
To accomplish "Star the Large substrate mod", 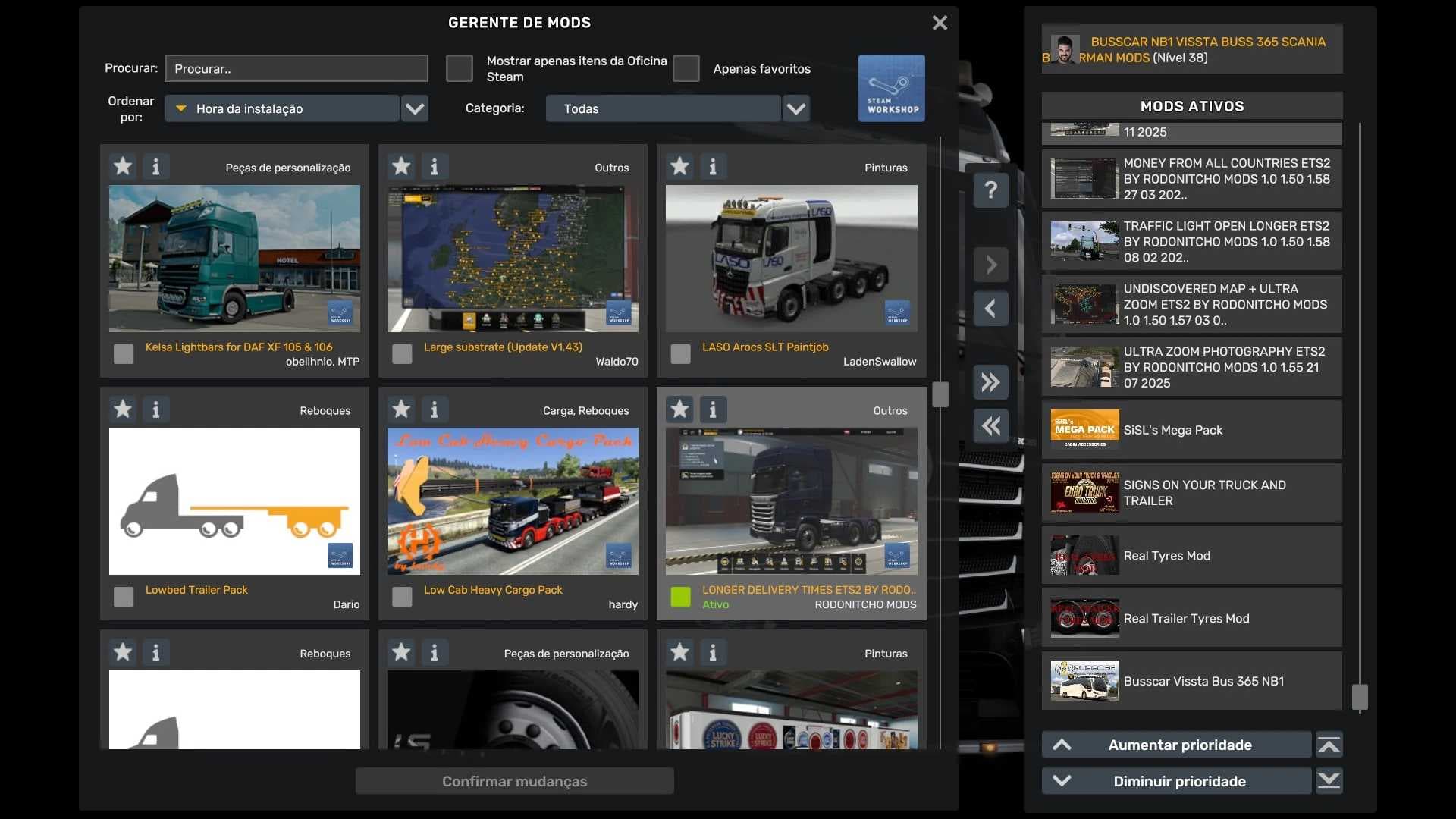I will [401, 166].
